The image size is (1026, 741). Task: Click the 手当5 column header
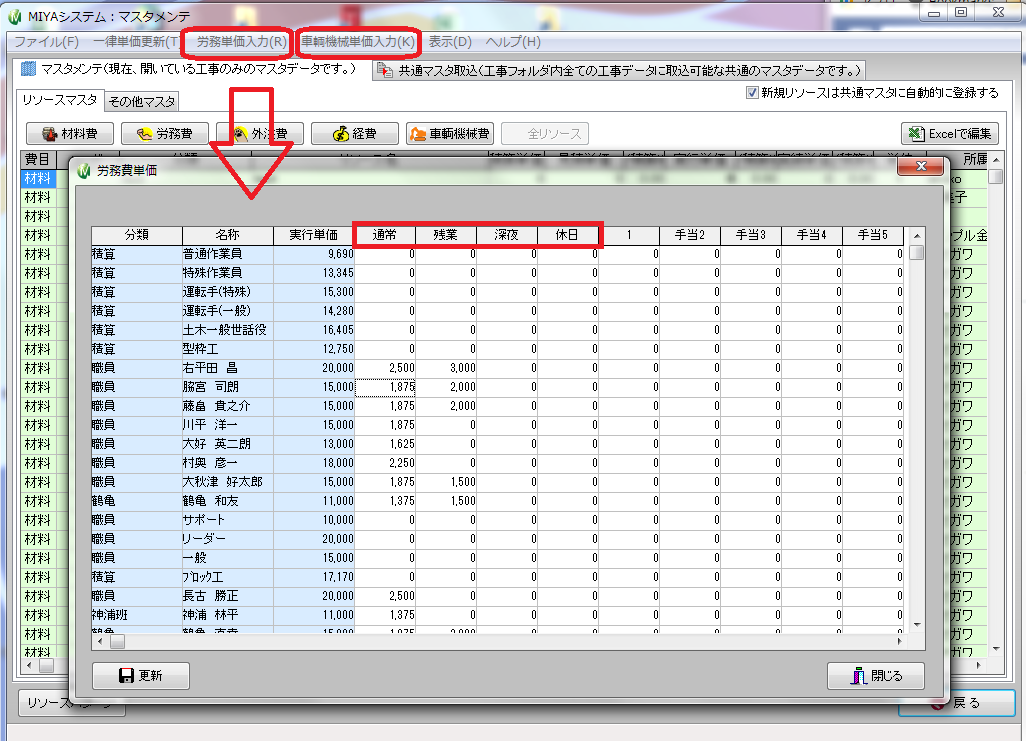873,235
